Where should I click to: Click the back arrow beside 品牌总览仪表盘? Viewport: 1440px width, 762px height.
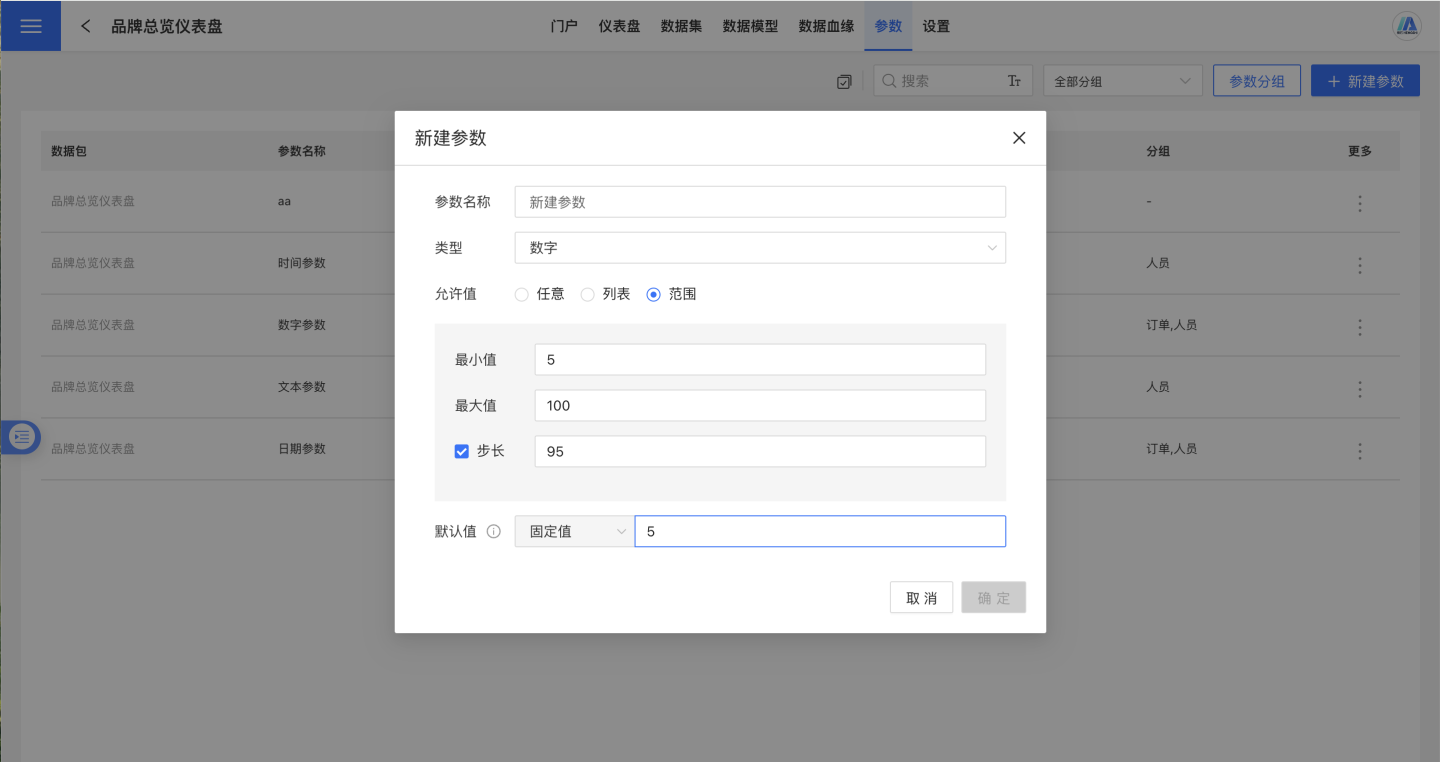pyautogui.click(x=86, y=26)
